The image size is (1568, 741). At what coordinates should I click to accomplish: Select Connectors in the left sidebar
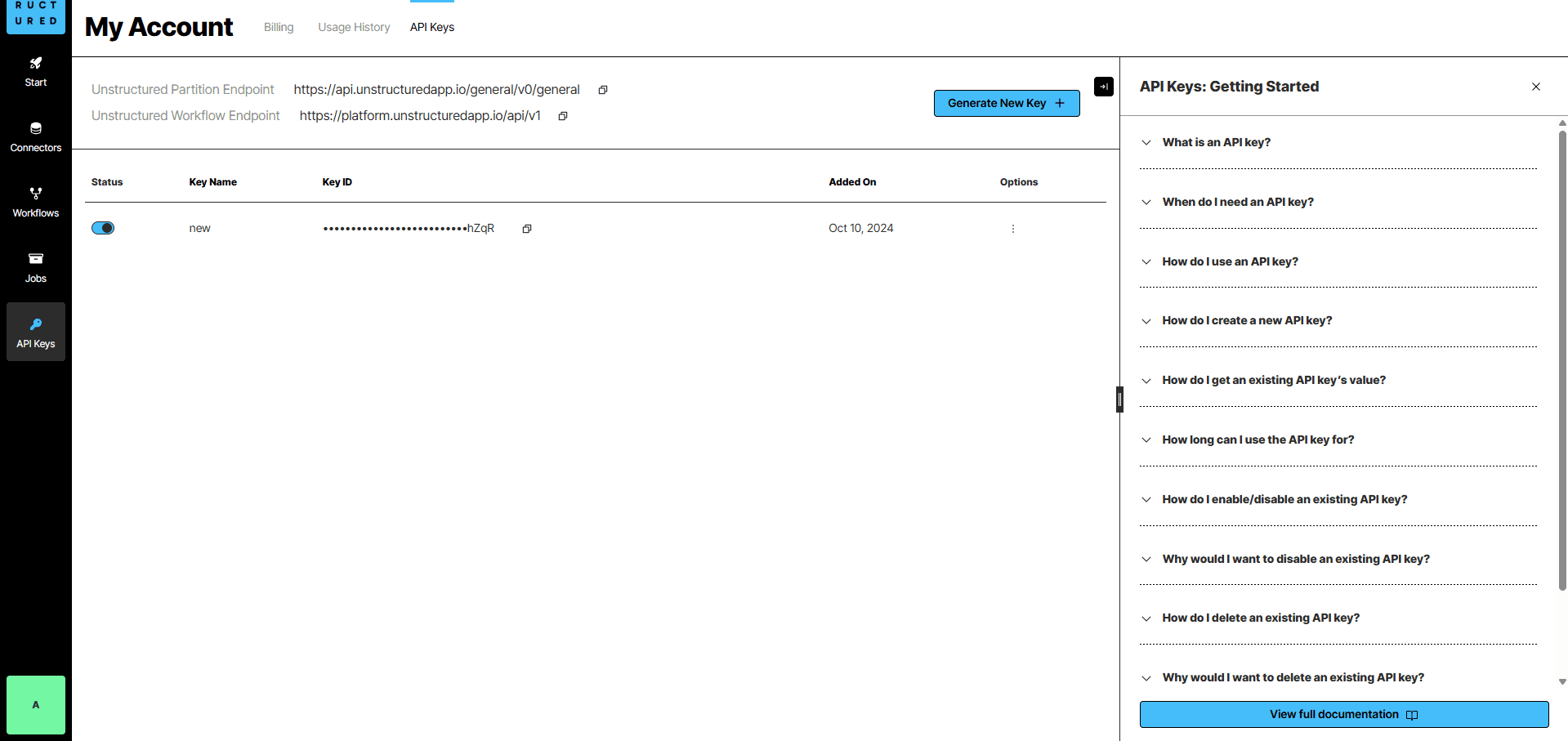pyautogui.click(x=35, y=136)
